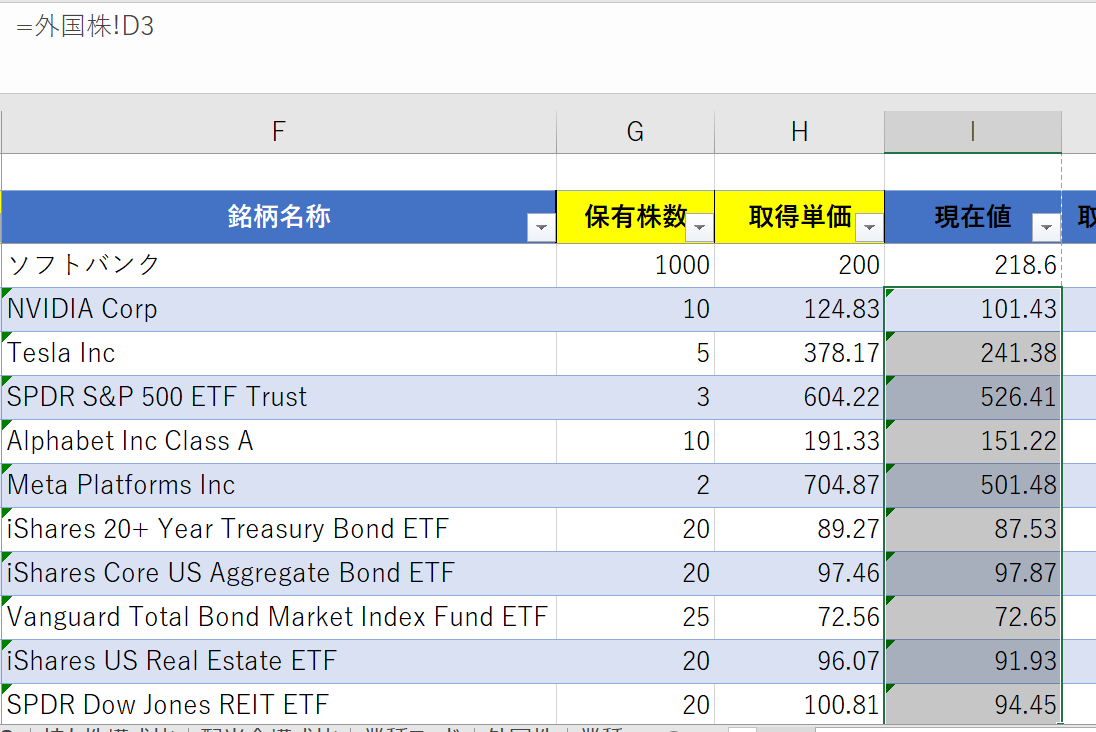Open the 銘柄名称 filter dropdown
Screen dimensions: 1096x732
pyautogui.click(x=541, y=227)
